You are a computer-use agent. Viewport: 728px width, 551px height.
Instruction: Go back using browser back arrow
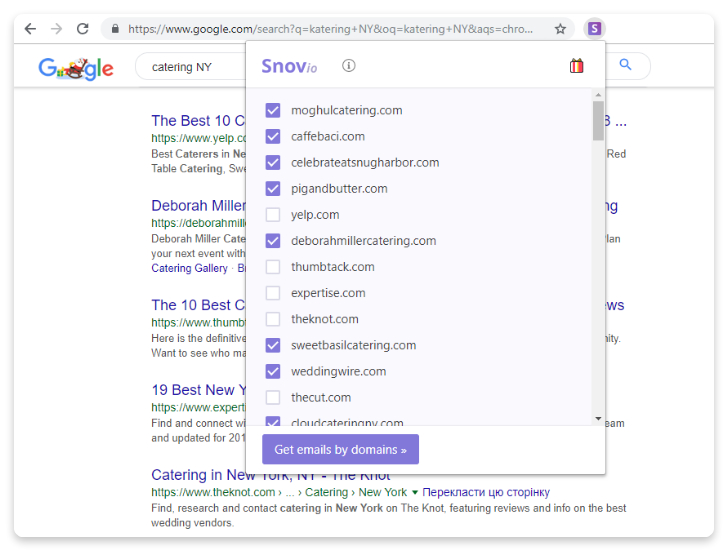click(x=30, y=29)
